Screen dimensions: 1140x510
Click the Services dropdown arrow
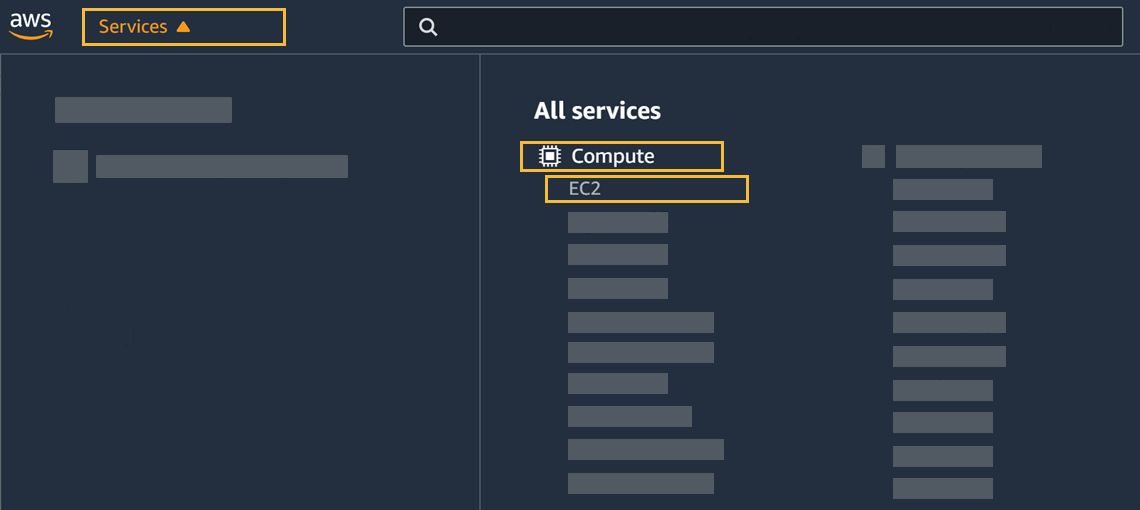coord(183,27)
